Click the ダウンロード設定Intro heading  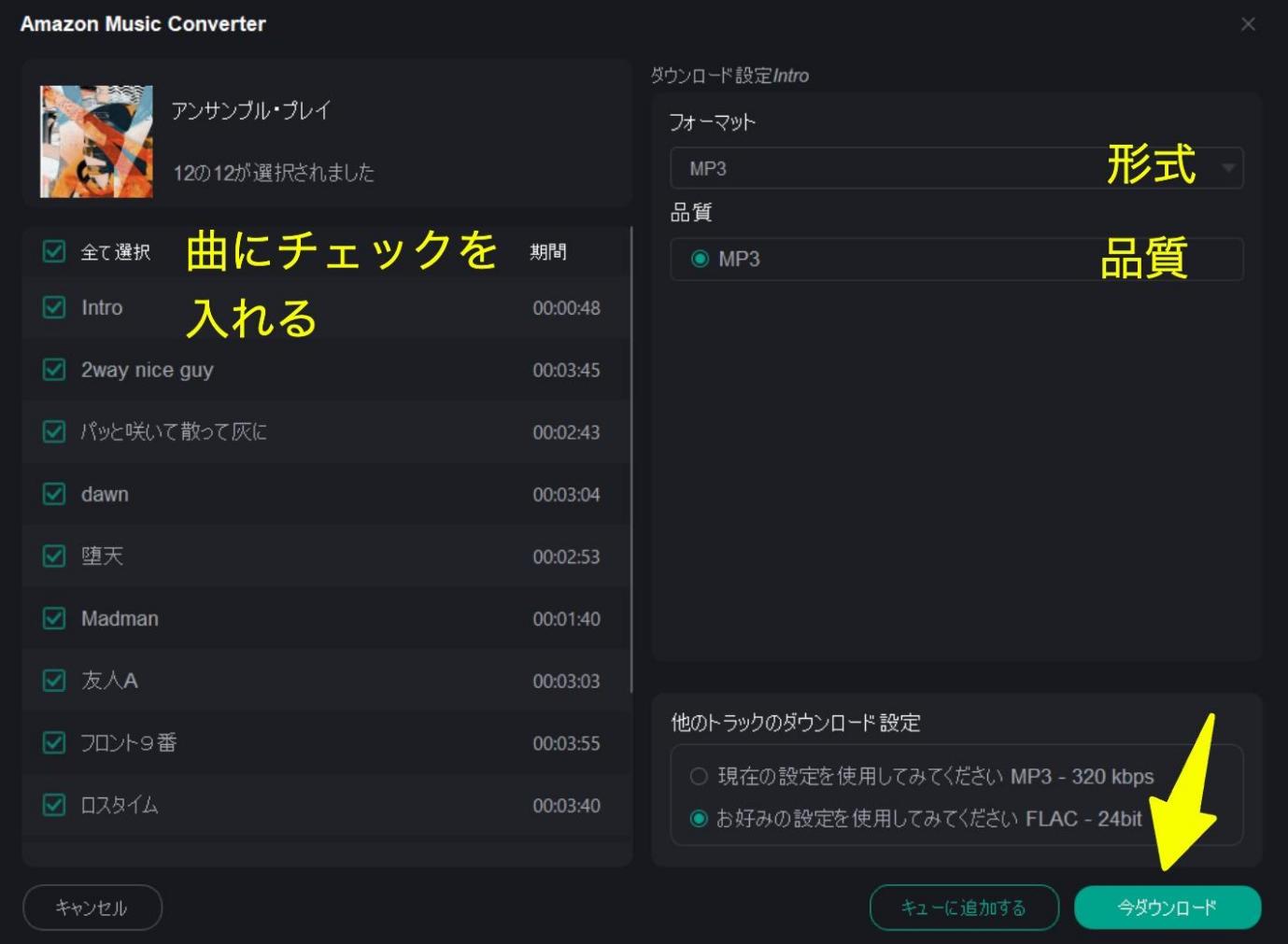(x=729, y=76)
